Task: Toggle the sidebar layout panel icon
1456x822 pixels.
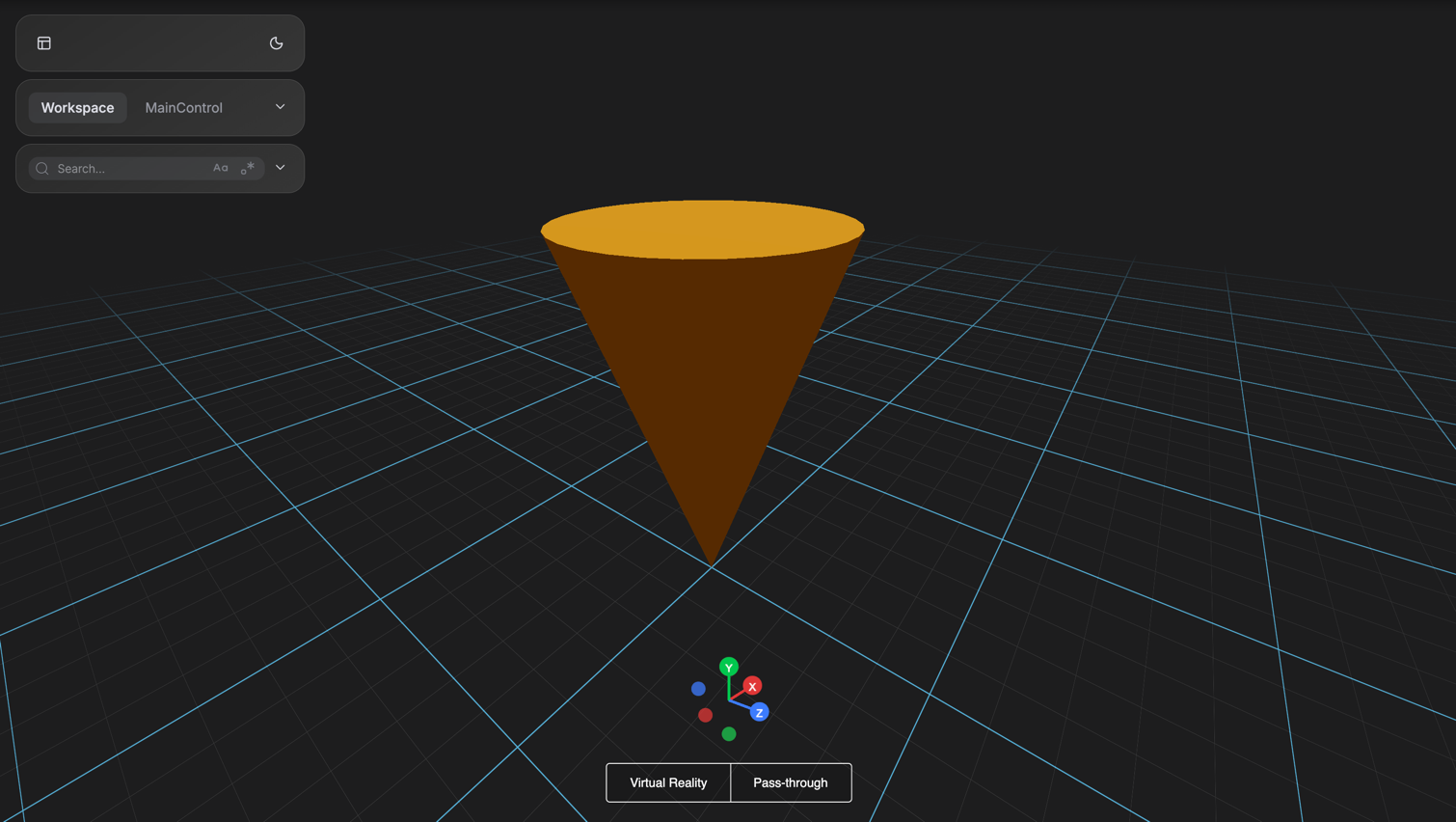Action: (44, 43)
